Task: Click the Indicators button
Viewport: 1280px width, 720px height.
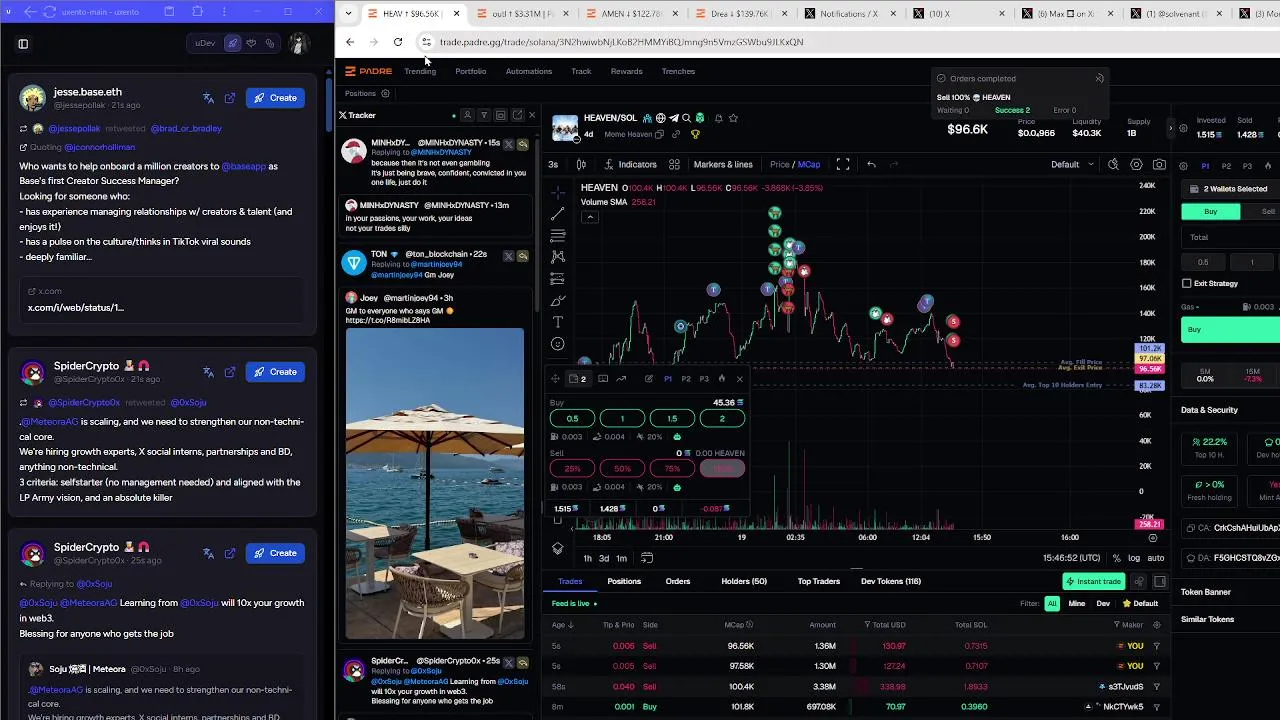Action: coord(630,165)
